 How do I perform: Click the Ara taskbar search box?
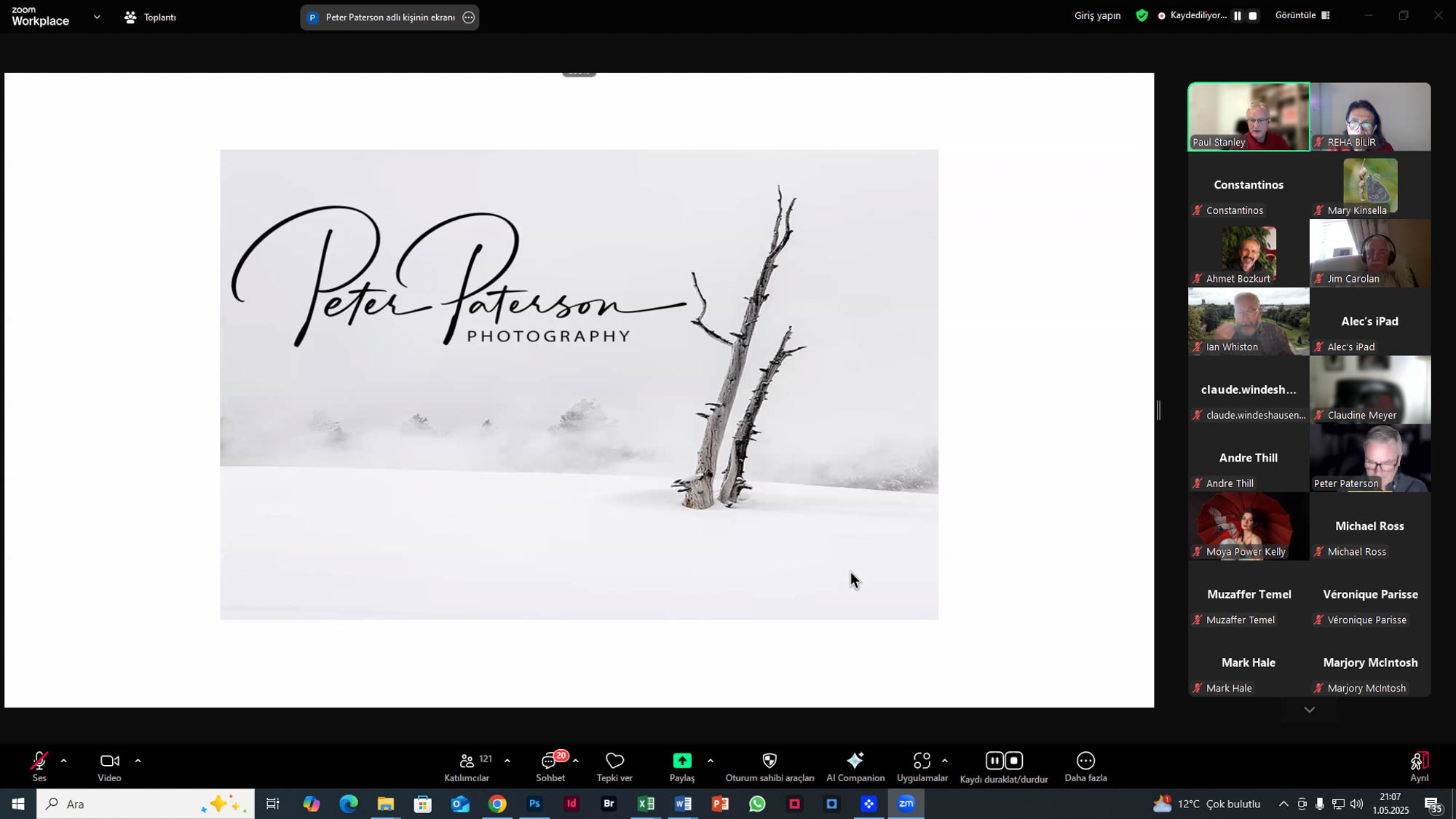(146, 804)
